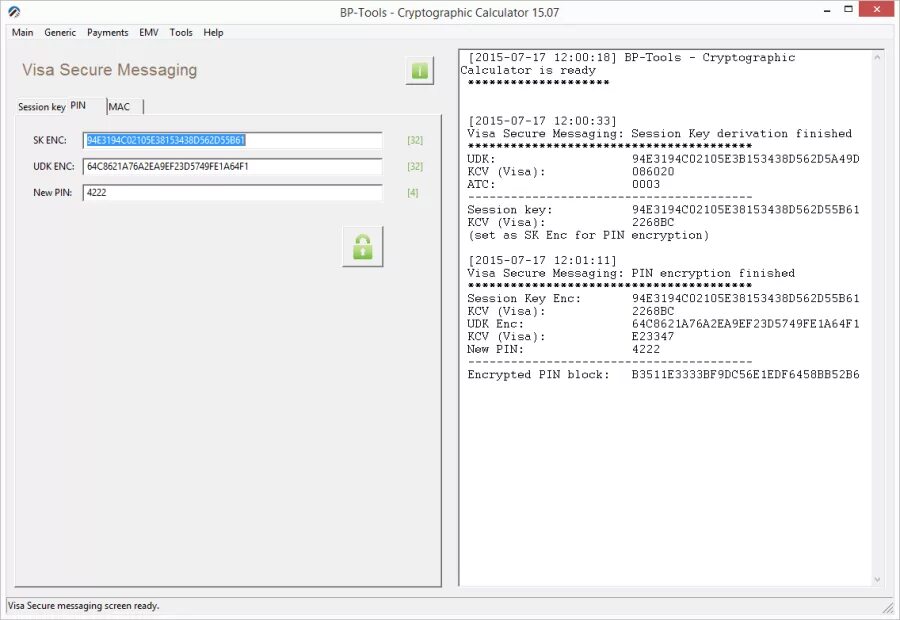Click the 'PIN encryption finished' log line
Screen dimensions: 900x620
coord(631,273)
